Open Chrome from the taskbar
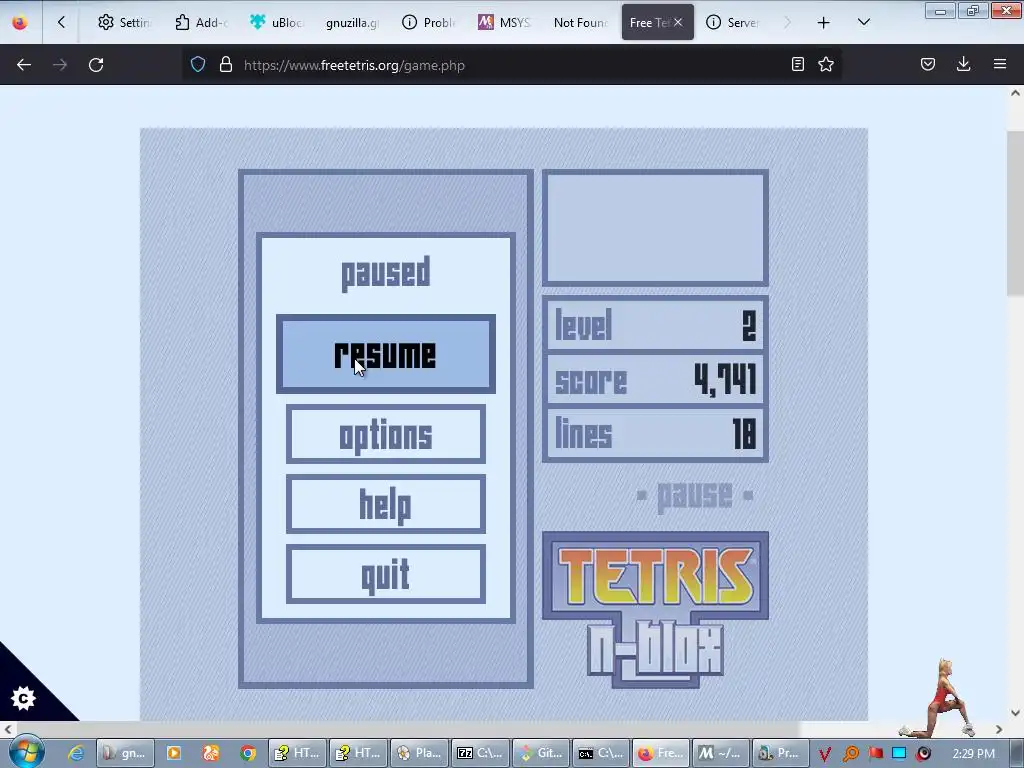The width and height of the screenshot is (1024, 768). tap(248, 754)
